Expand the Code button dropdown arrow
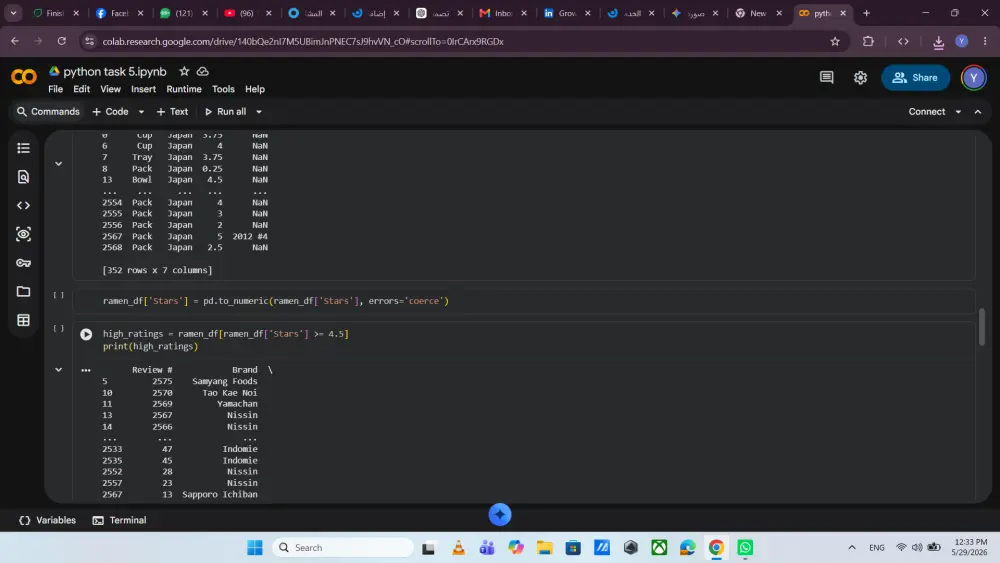The height and width of the screenshot is (563, 1000). coord(141,112)
